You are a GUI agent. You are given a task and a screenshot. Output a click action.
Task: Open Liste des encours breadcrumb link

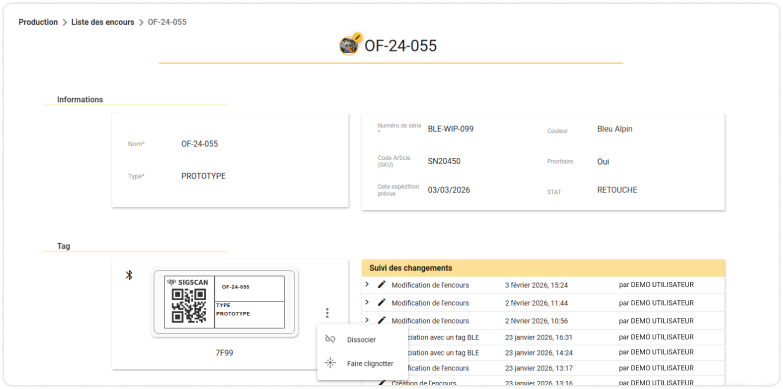(x=103, y=22)
